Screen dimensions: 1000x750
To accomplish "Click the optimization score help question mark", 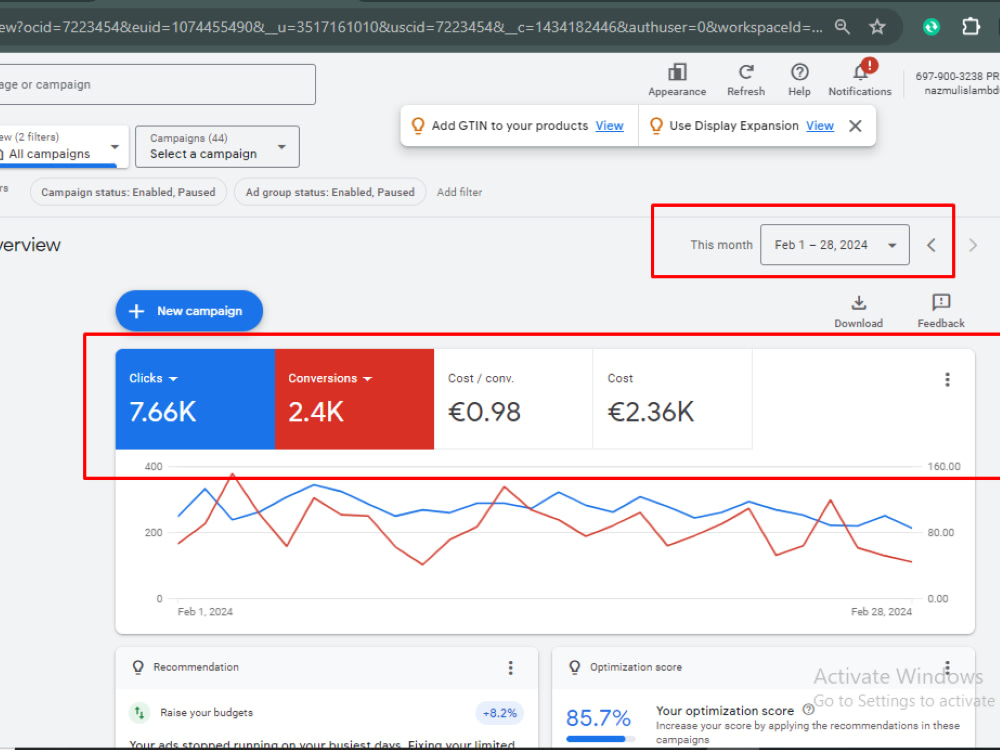I will point(808,709).
